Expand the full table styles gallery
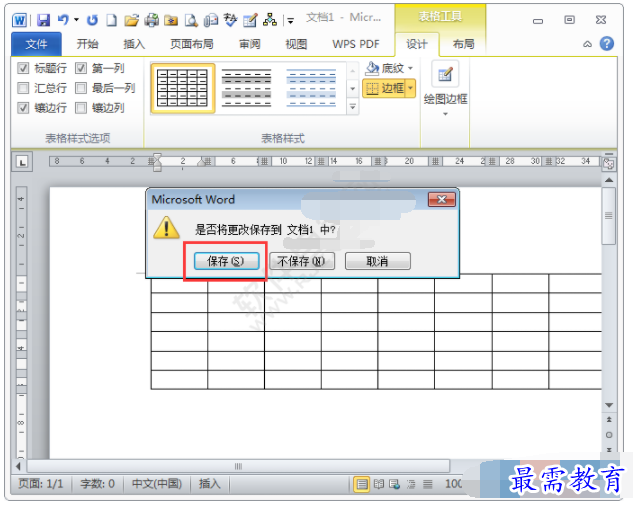The width and height of the screenshot is (633, 511). (353, 107)
